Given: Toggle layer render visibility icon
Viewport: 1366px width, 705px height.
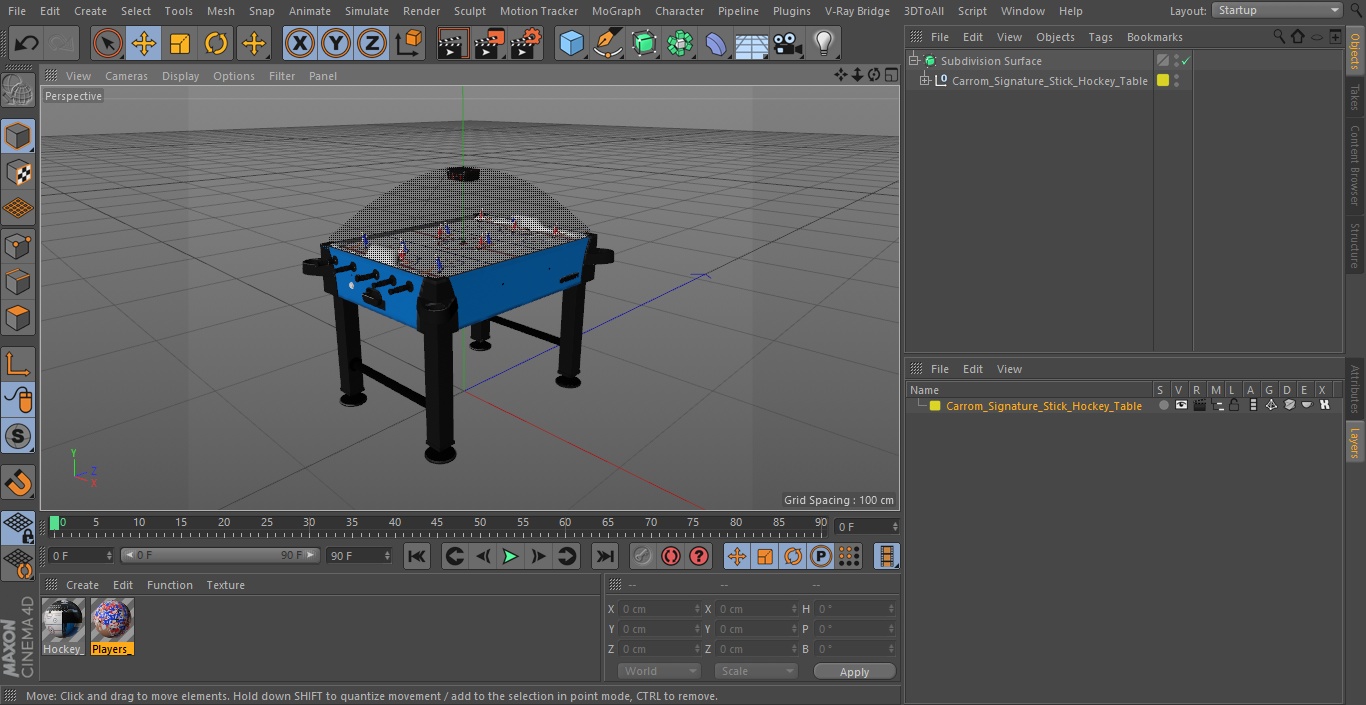Looking at the screenshot, I should [1199, 405].
